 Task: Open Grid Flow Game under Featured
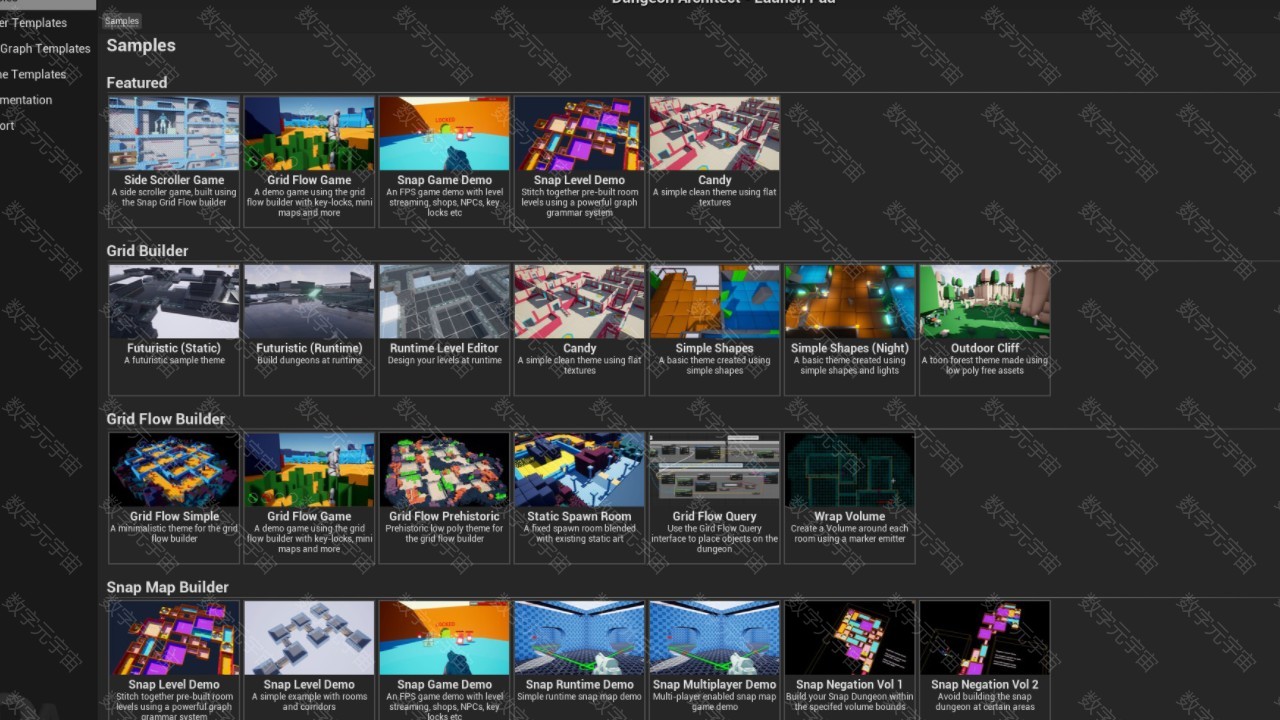[309, 161]
